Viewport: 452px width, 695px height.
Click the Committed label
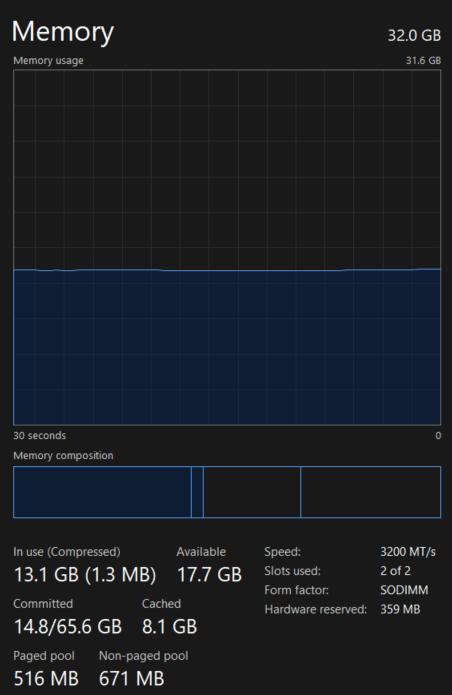click(x=43, y=604)
